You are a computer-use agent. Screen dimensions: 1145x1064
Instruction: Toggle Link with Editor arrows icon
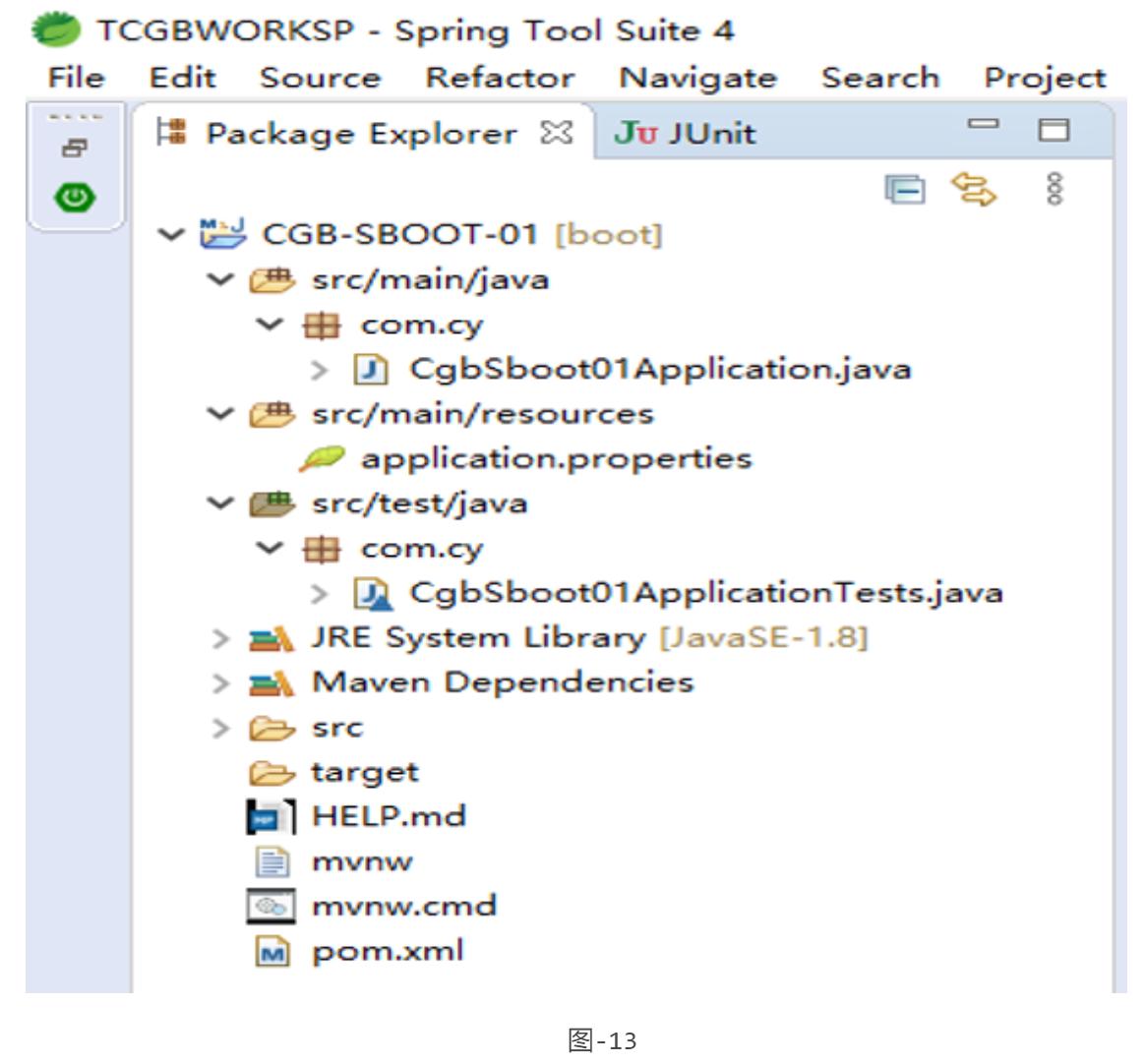[974, 190]
